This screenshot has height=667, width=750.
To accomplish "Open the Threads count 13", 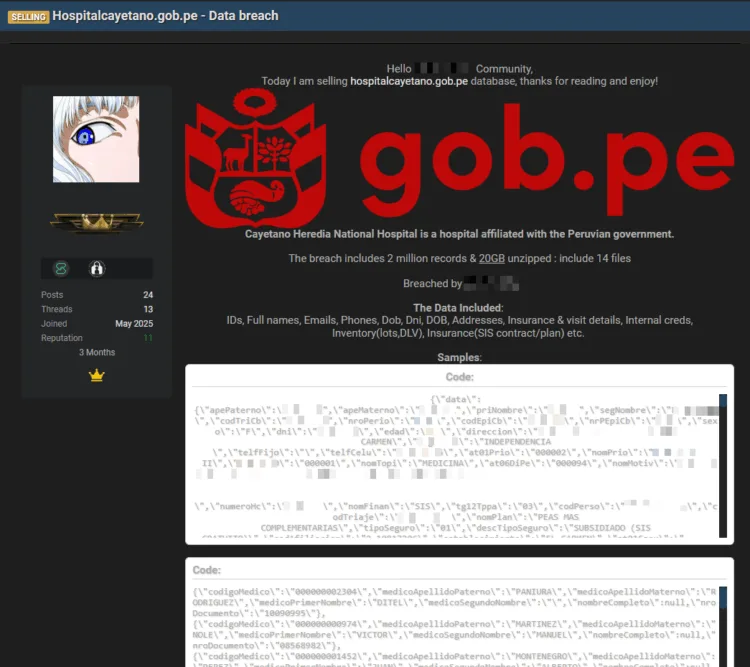I will [x=148, y=309].
